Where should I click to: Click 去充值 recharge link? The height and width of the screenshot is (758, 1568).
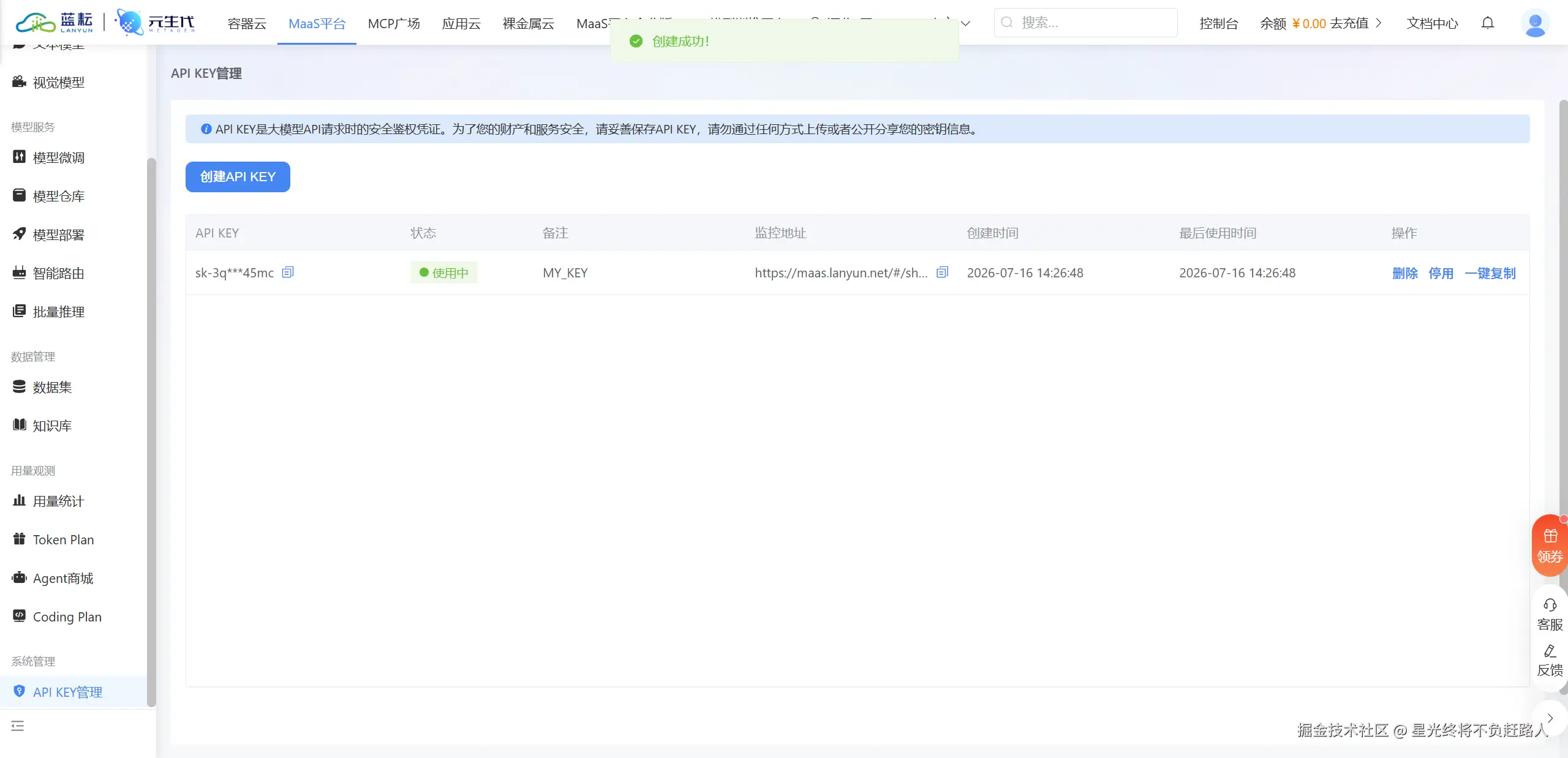1355,23
